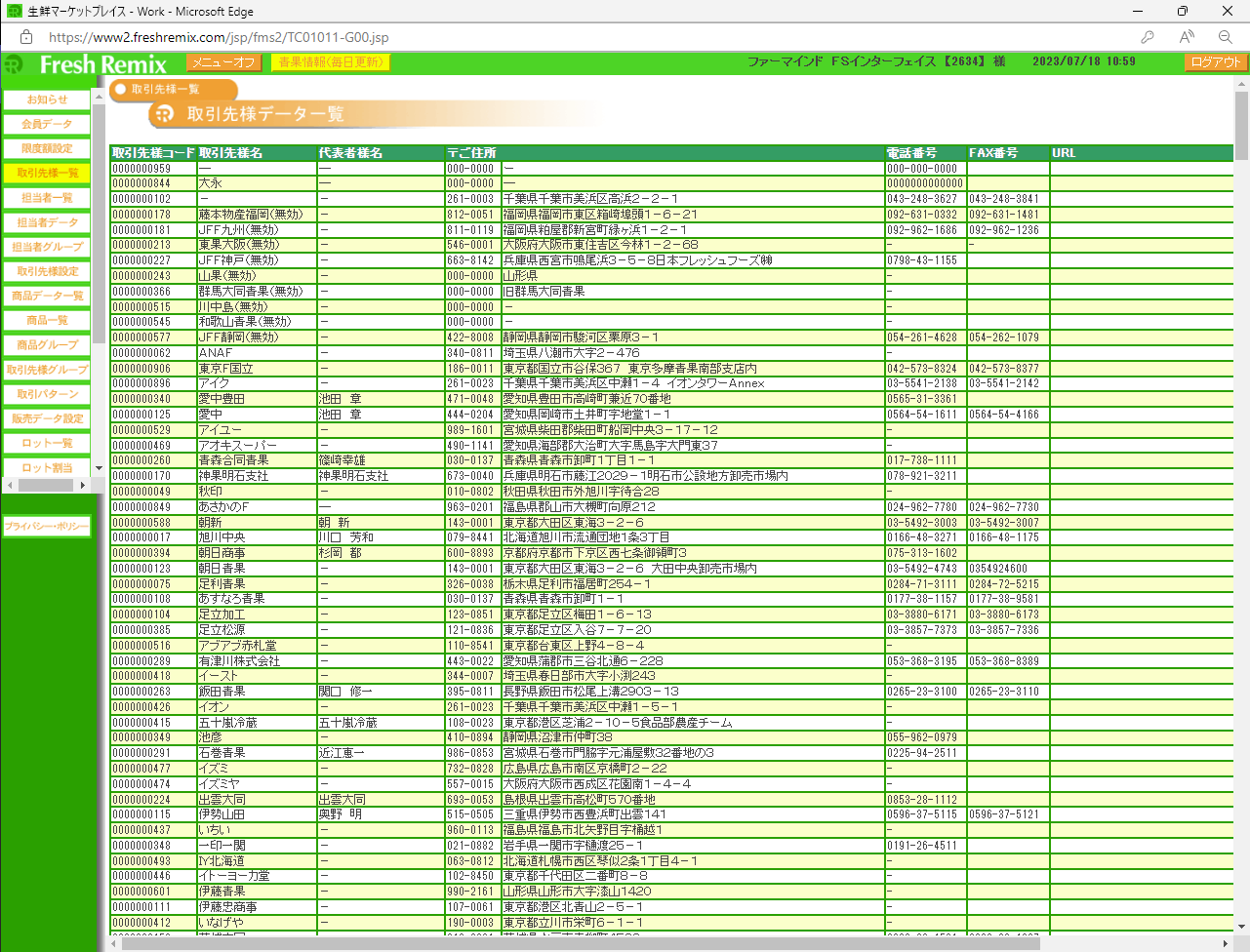Click the zoom magnifier icon in address bar
This screenshot has width=1250, height=952.
1226,37
